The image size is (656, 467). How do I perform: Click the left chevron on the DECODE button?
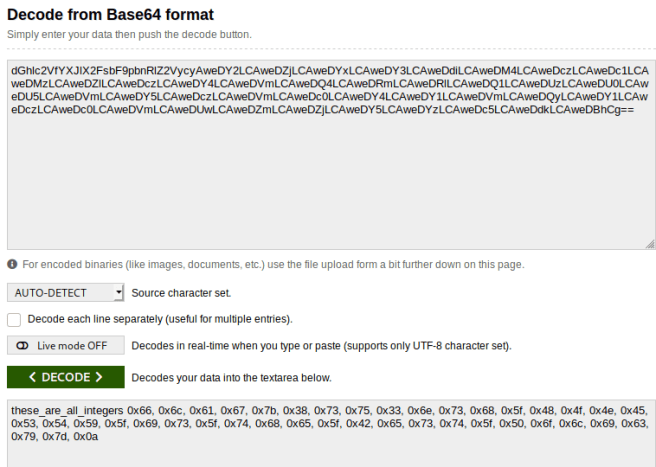coord(33,377)
